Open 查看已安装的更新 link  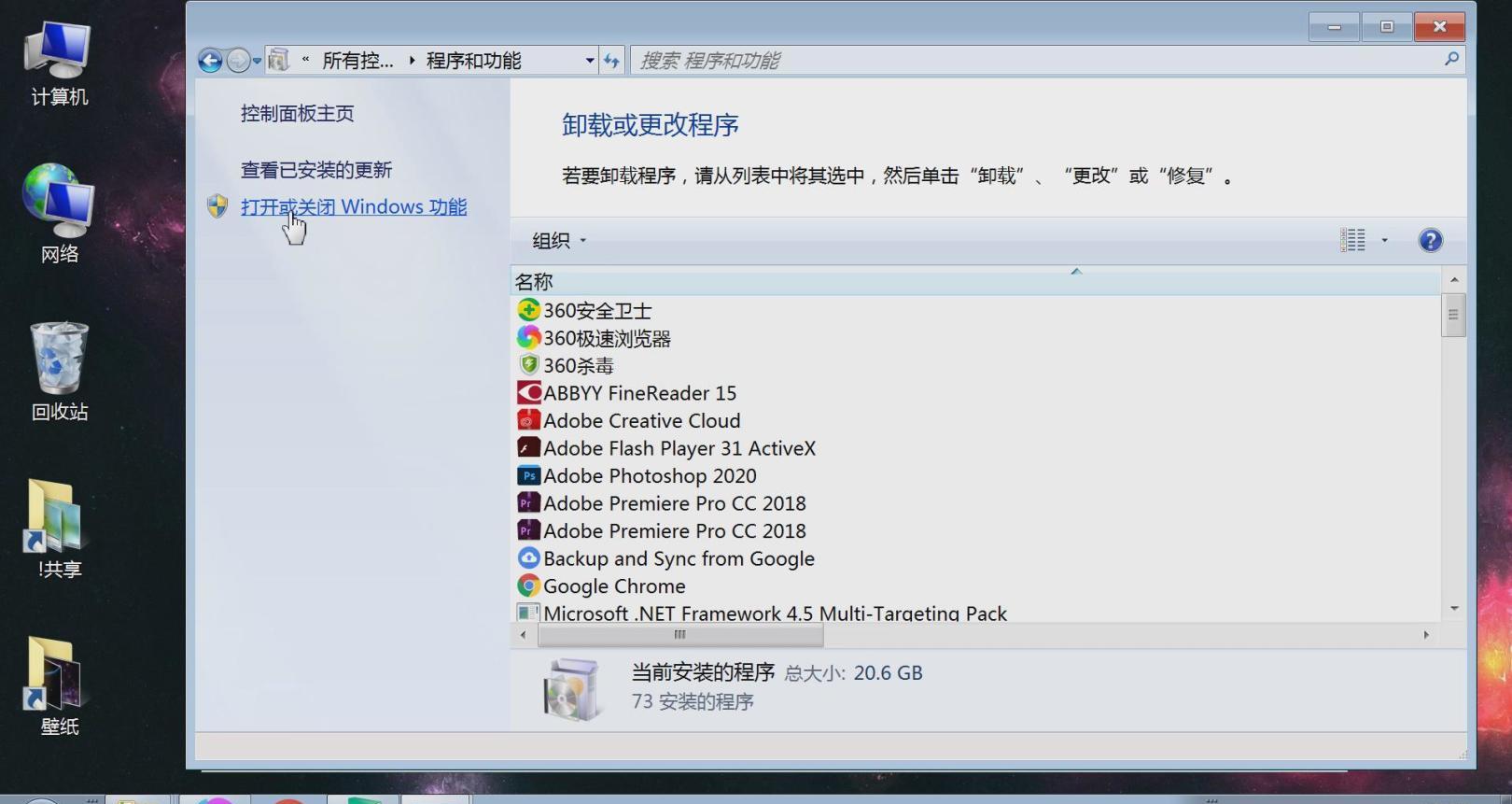(x=316, y=170)
